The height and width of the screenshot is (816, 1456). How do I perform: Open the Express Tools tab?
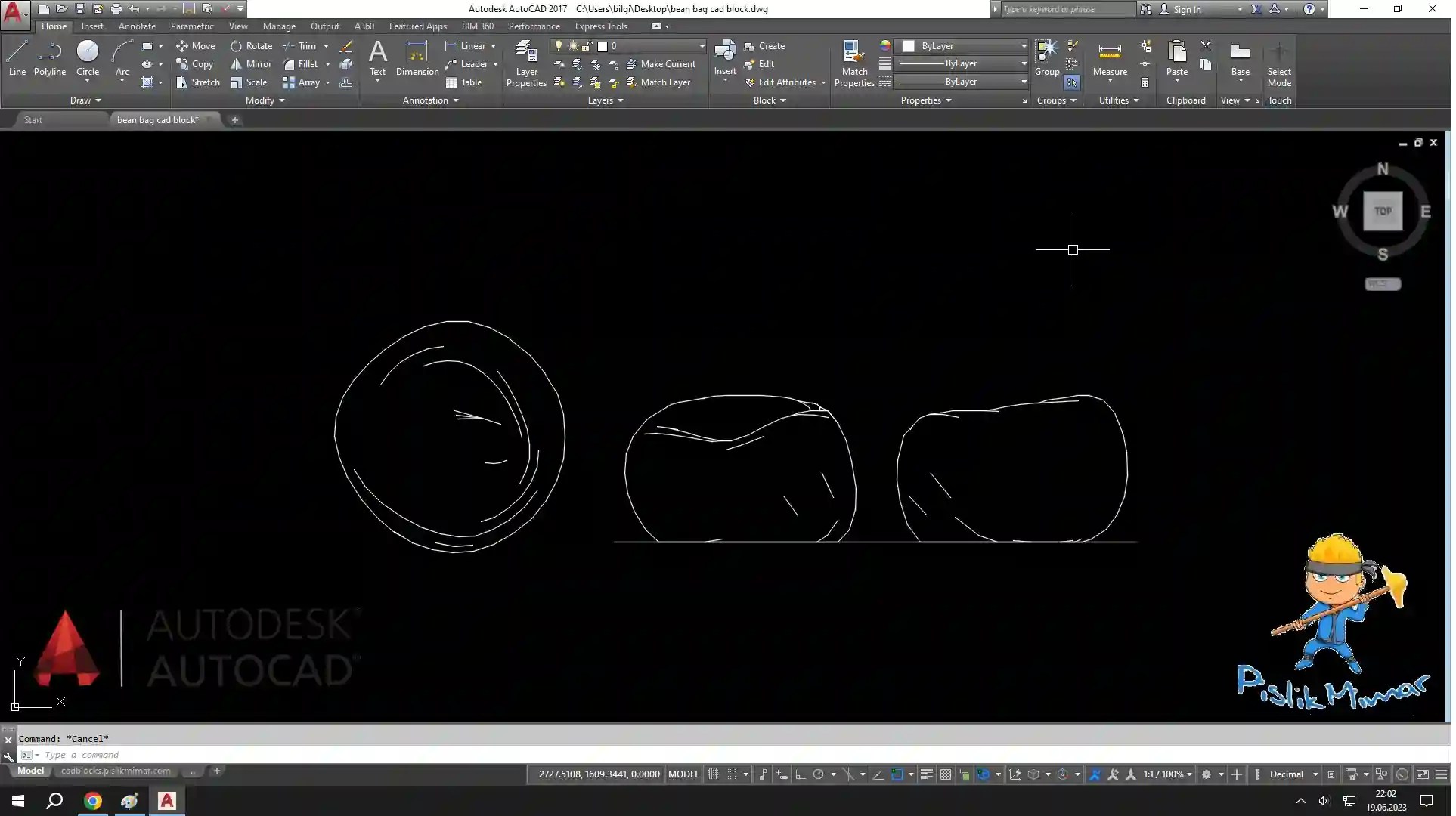coord(601,26)
